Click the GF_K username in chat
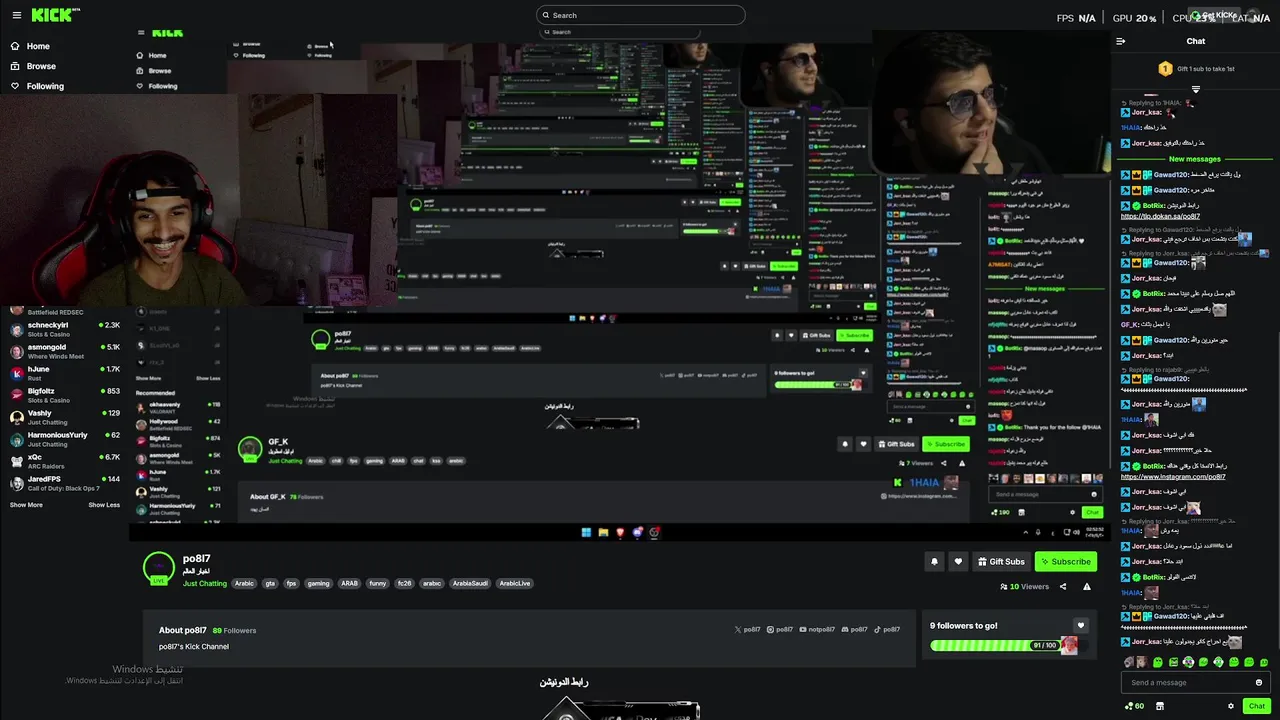The width and height of the screenshot is (1280, 720). coord(1130,324)
